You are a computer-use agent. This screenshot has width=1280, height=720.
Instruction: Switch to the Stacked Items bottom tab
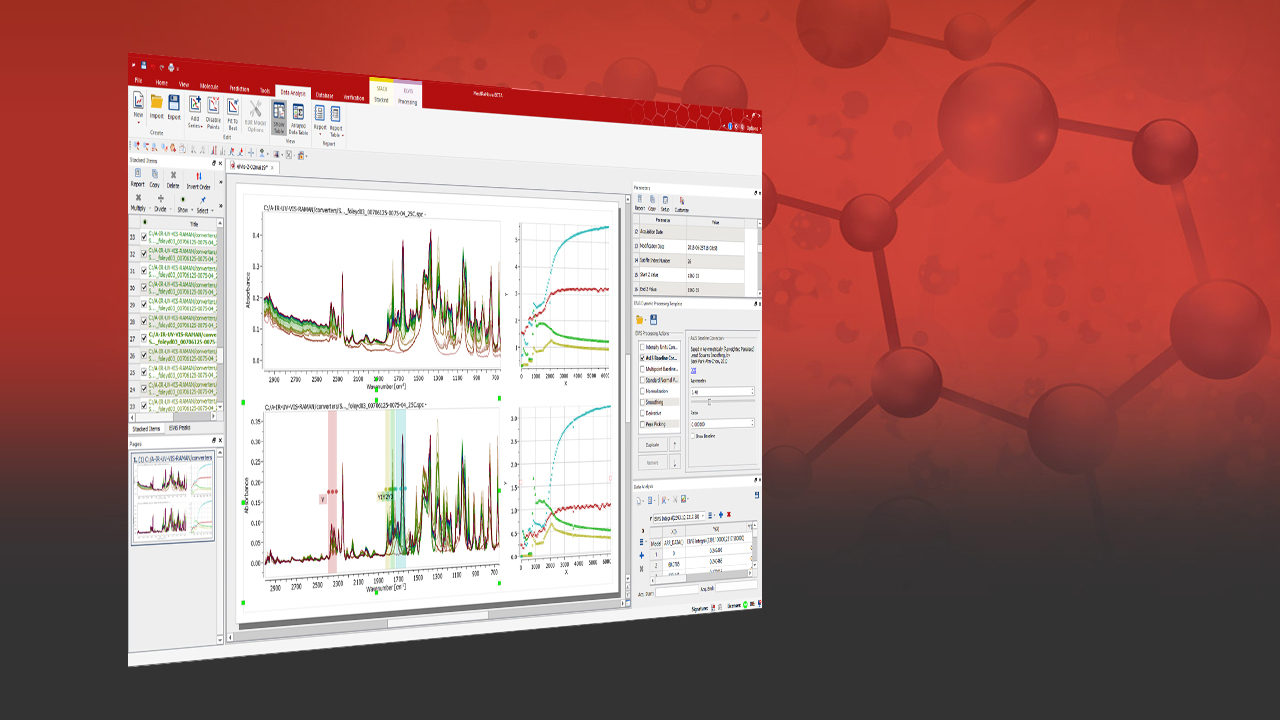(148, 427)
